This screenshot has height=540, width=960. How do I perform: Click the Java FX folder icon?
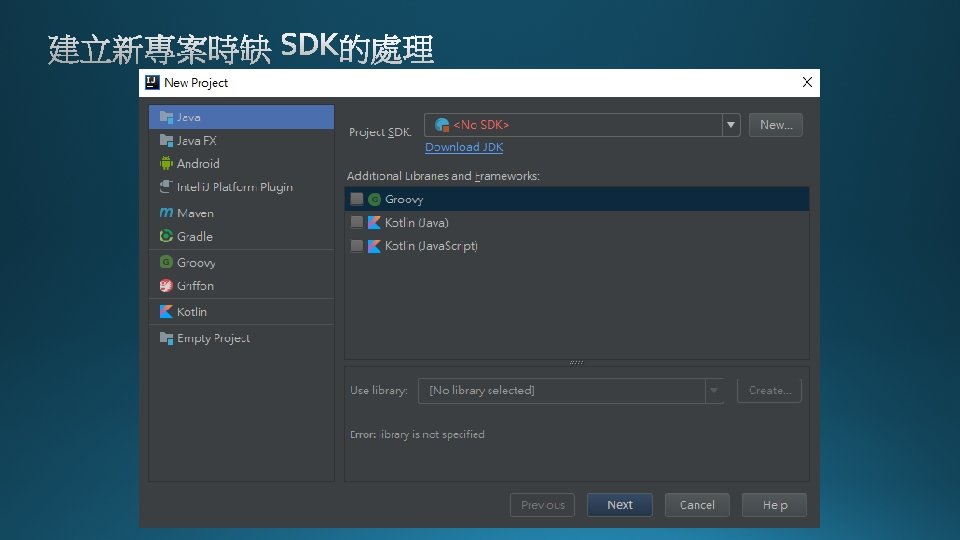click(166, 140)
